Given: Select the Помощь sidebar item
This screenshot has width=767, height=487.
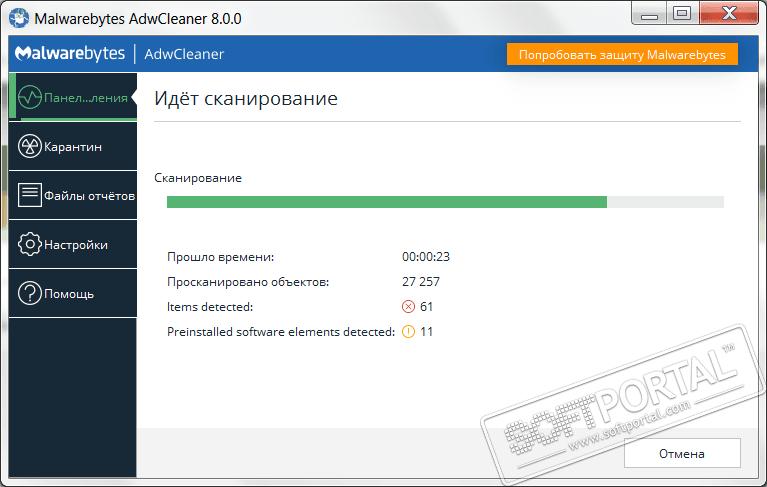Looking at the screenshot, I should [x=73, y=293].
